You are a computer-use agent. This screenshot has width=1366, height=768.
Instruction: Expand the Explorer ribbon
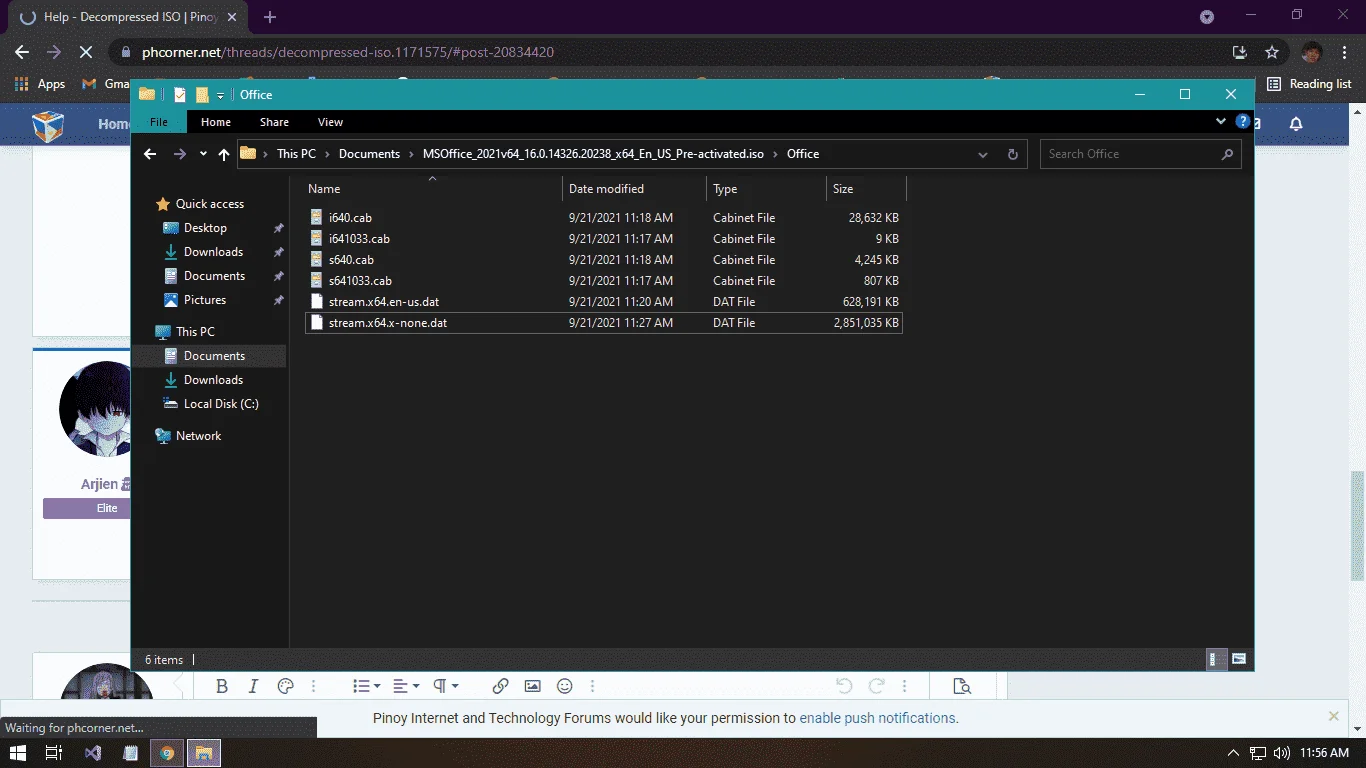1221,122
